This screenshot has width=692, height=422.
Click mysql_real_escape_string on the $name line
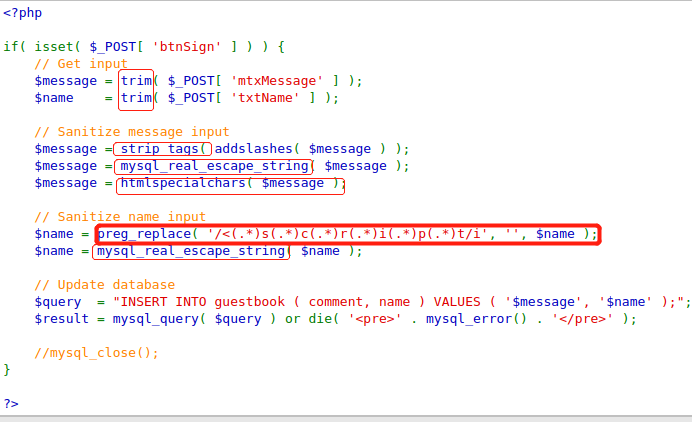[191, 251]
